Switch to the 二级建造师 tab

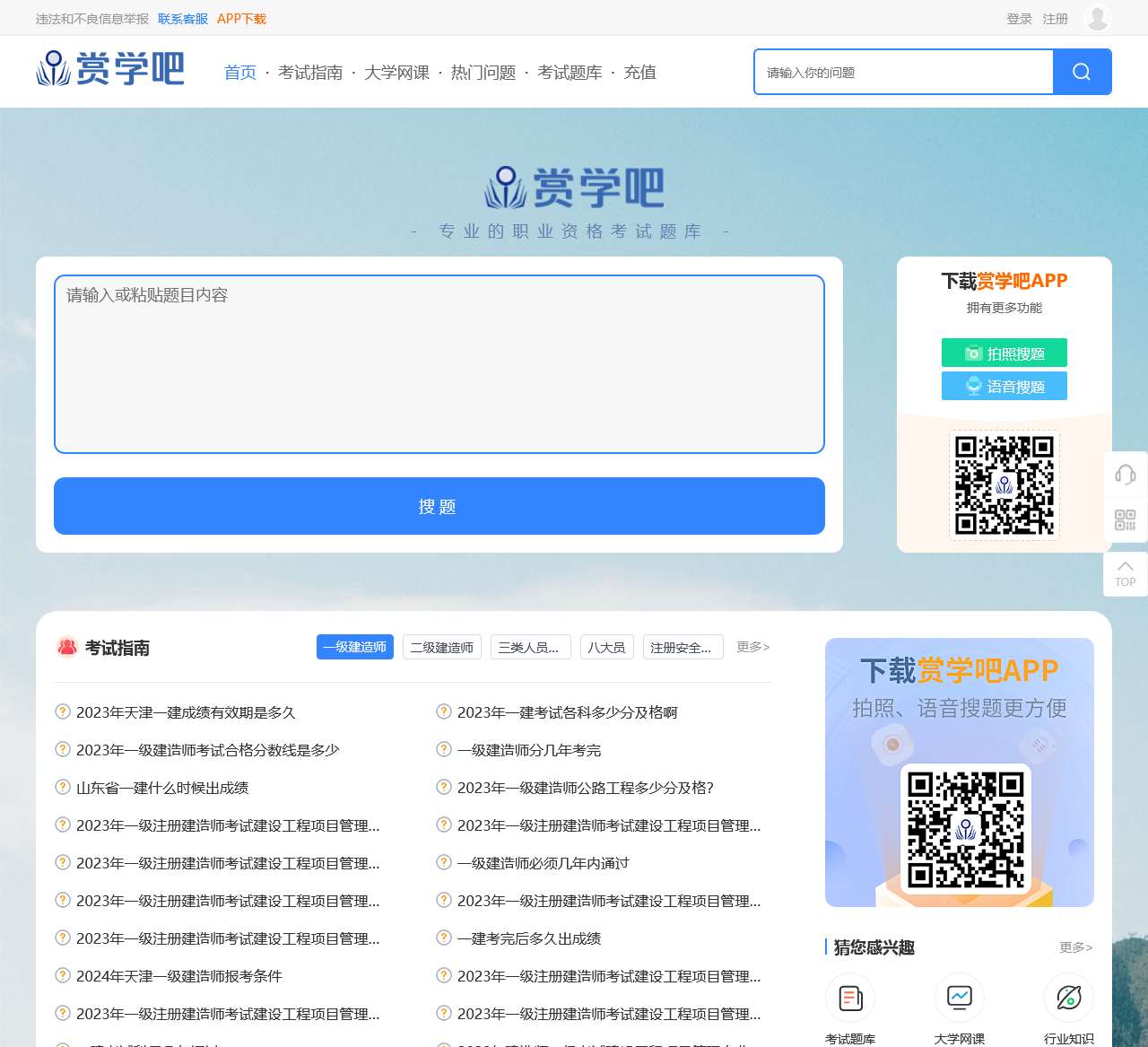click(x=442, y=647)
